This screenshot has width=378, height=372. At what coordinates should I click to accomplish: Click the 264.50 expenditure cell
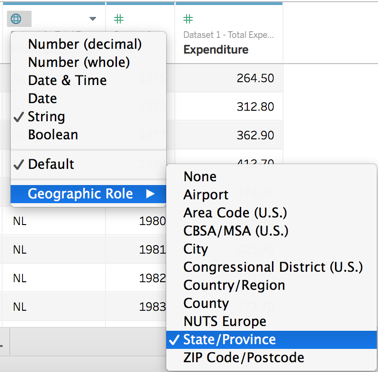point(229,78)
